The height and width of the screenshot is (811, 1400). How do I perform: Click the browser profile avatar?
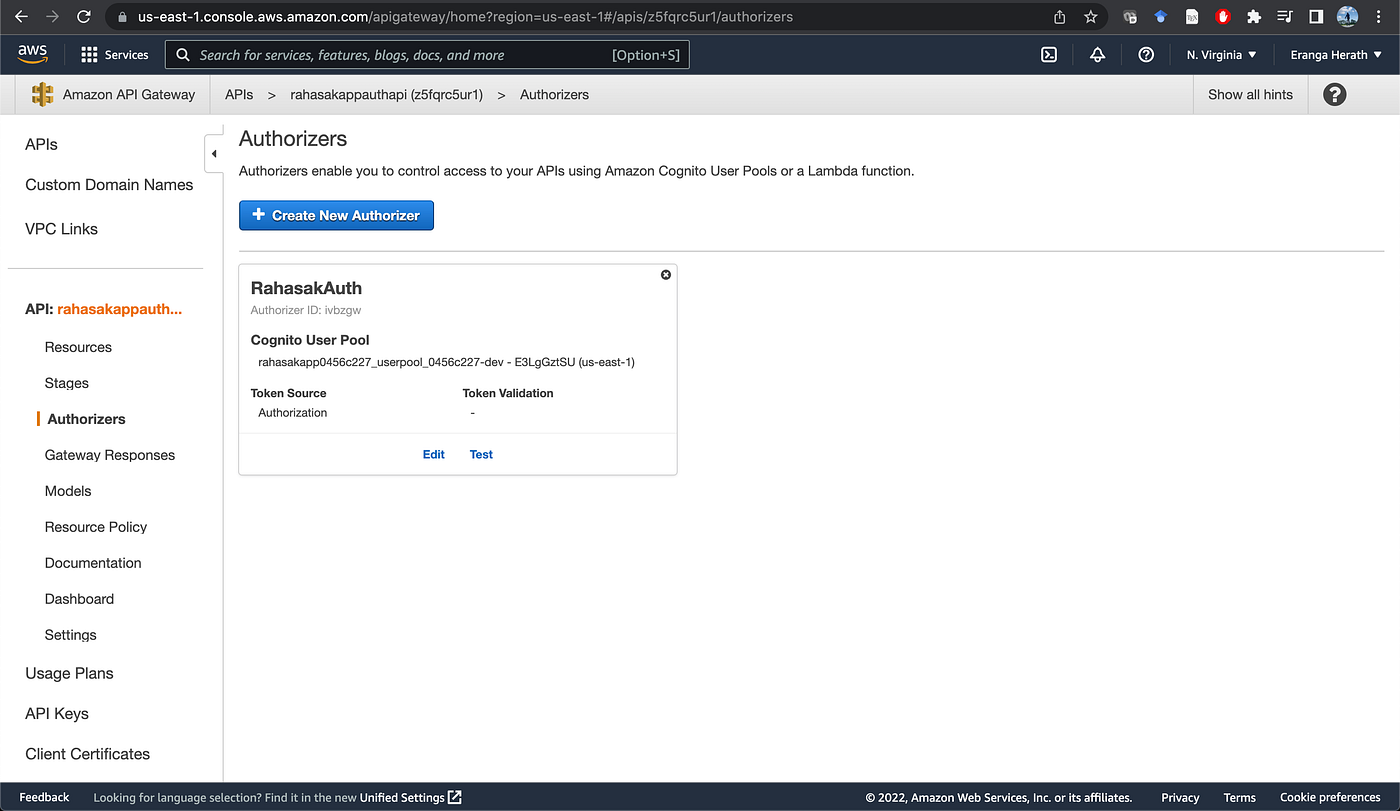point(1347,17)
